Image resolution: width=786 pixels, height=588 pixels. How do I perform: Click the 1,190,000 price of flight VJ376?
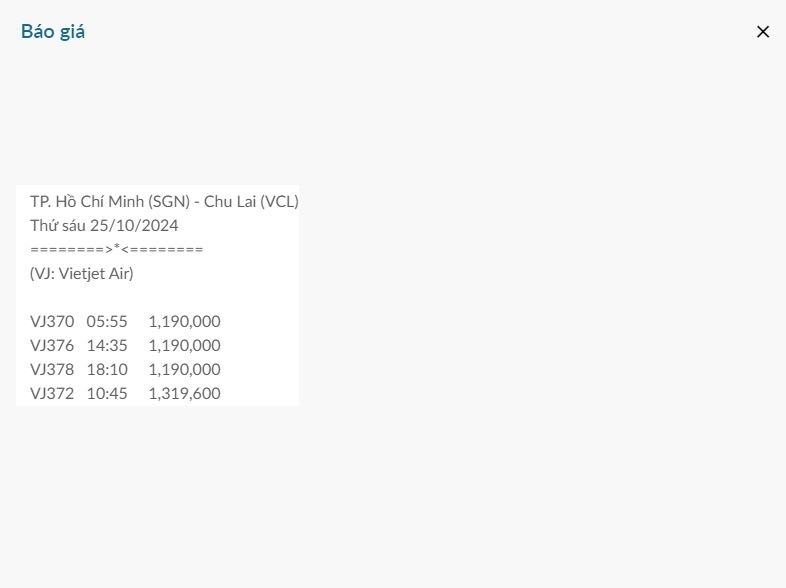[x=184, y=345]
